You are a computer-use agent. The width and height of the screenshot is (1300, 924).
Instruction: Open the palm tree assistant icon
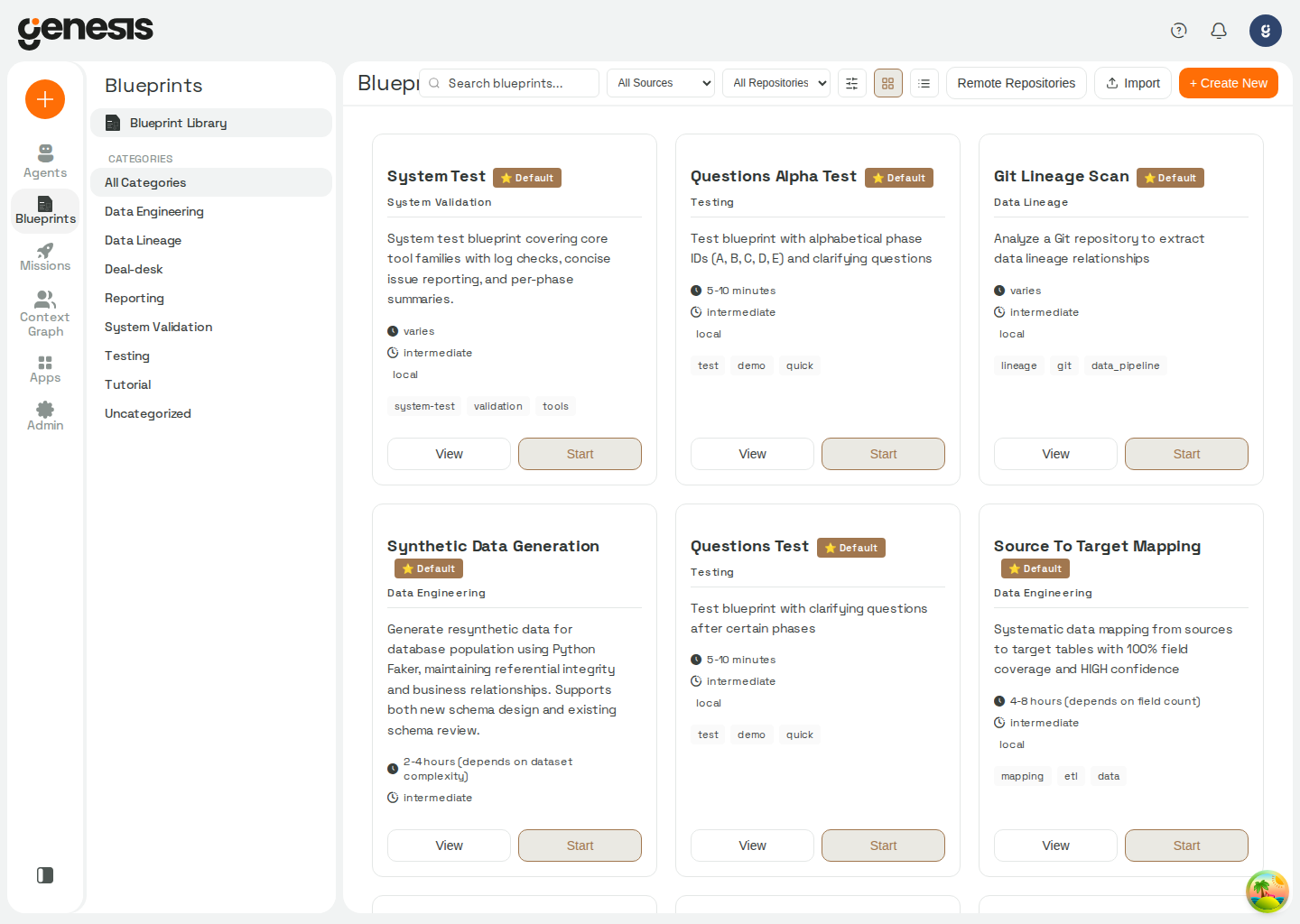coord(1267,892)
